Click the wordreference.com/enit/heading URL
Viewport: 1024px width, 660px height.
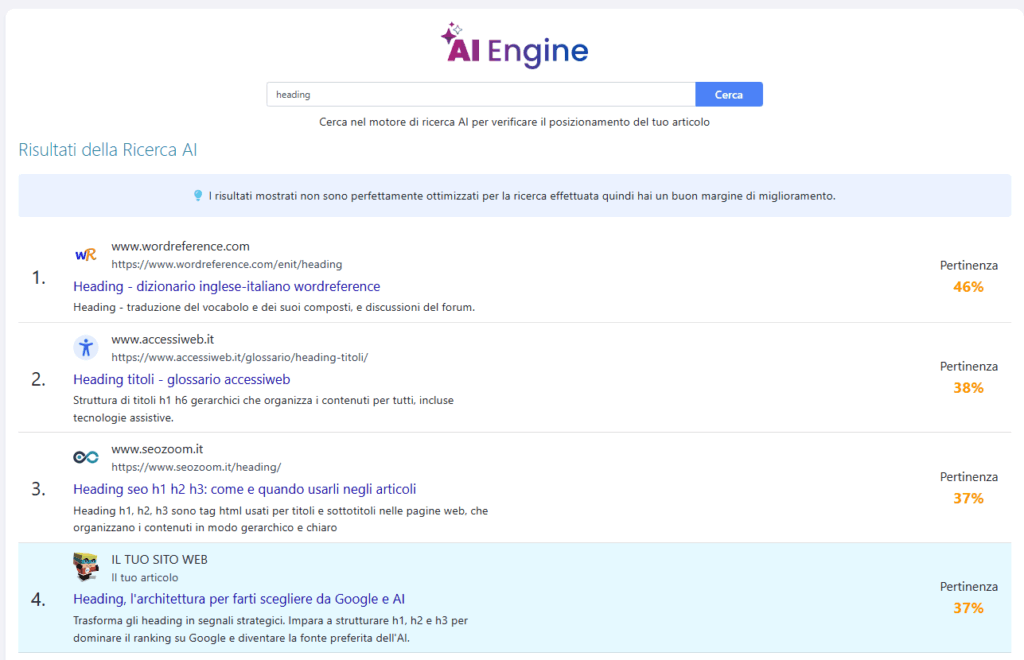pos(227,264)
